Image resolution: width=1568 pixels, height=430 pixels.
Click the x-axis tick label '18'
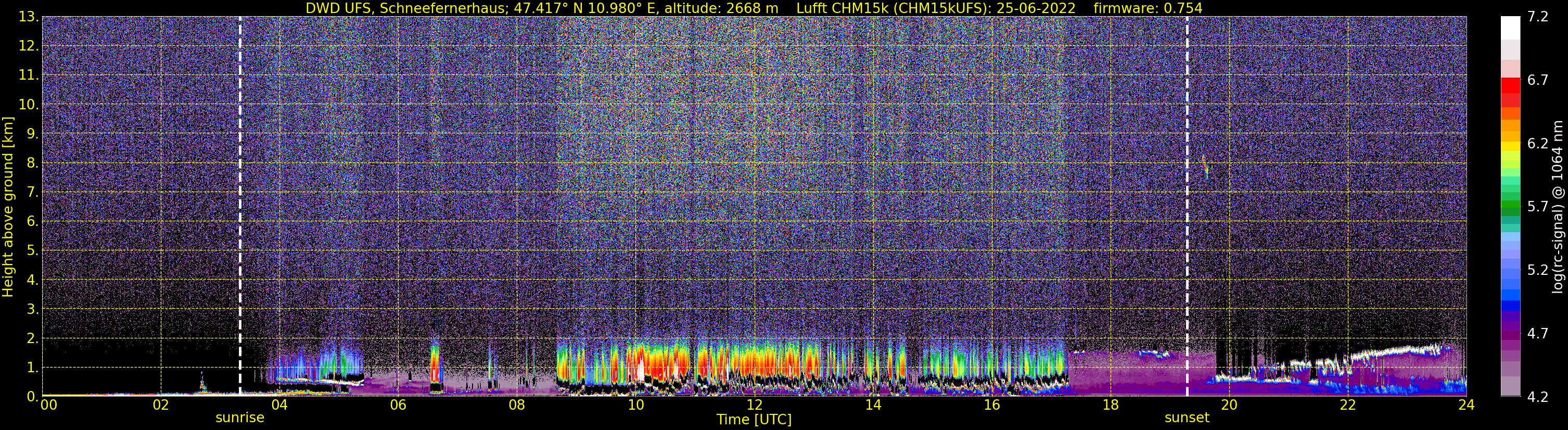click(x=1110, y=405)
